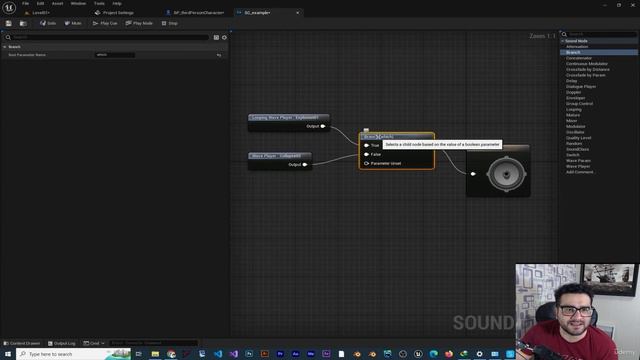
Task: Open the Help menu
Action: point(117,3)
